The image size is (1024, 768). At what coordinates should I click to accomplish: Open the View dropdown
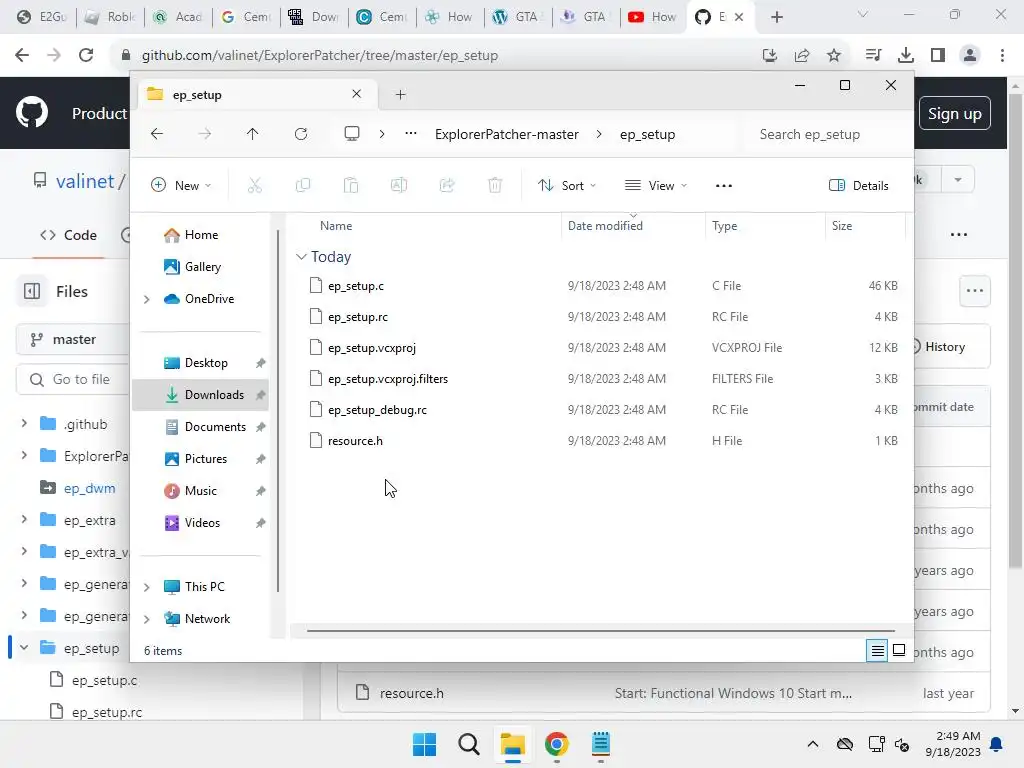pos(656,185)
